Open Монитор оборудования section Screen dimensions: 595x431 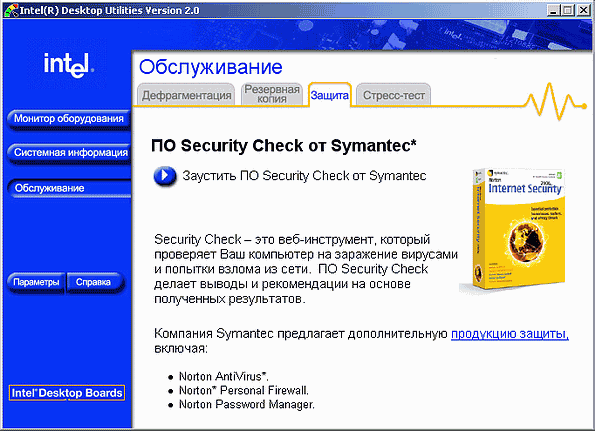point(69,119)
